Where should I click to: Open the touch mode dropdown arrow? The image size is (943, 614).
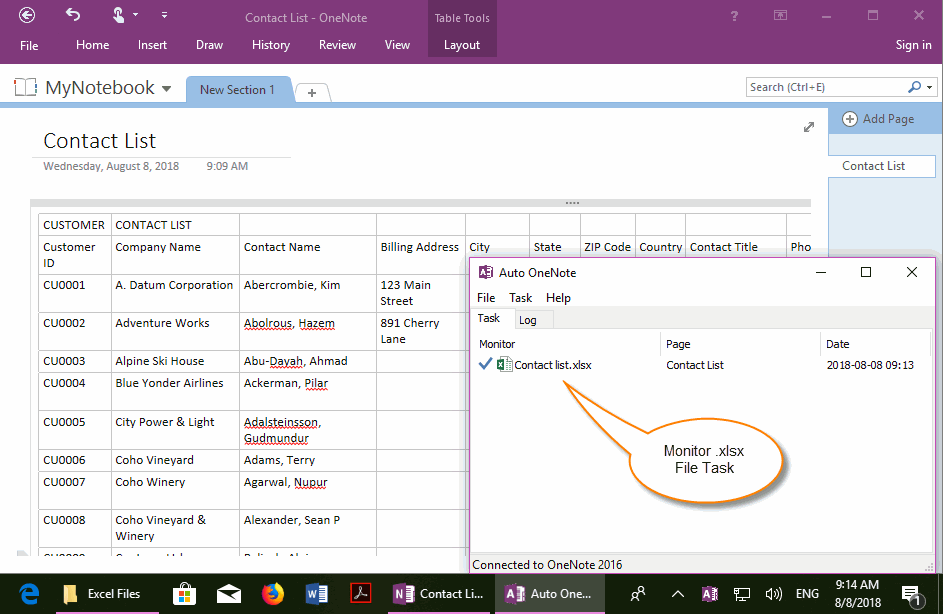(135, 14)
